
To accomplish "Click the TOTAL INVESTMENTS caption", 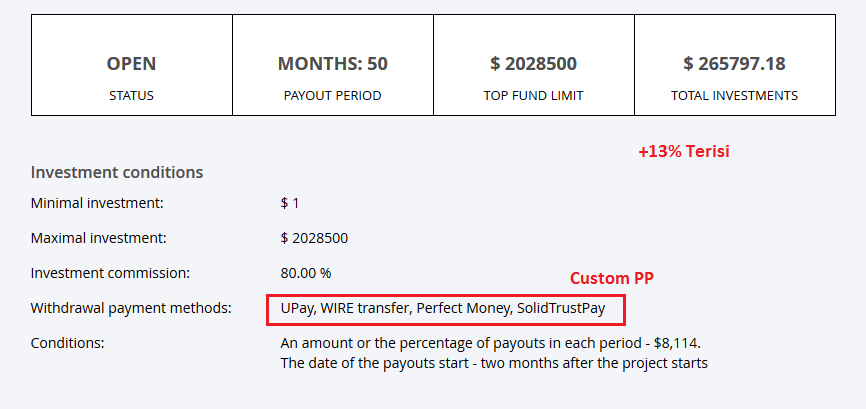I will [734, 96].
